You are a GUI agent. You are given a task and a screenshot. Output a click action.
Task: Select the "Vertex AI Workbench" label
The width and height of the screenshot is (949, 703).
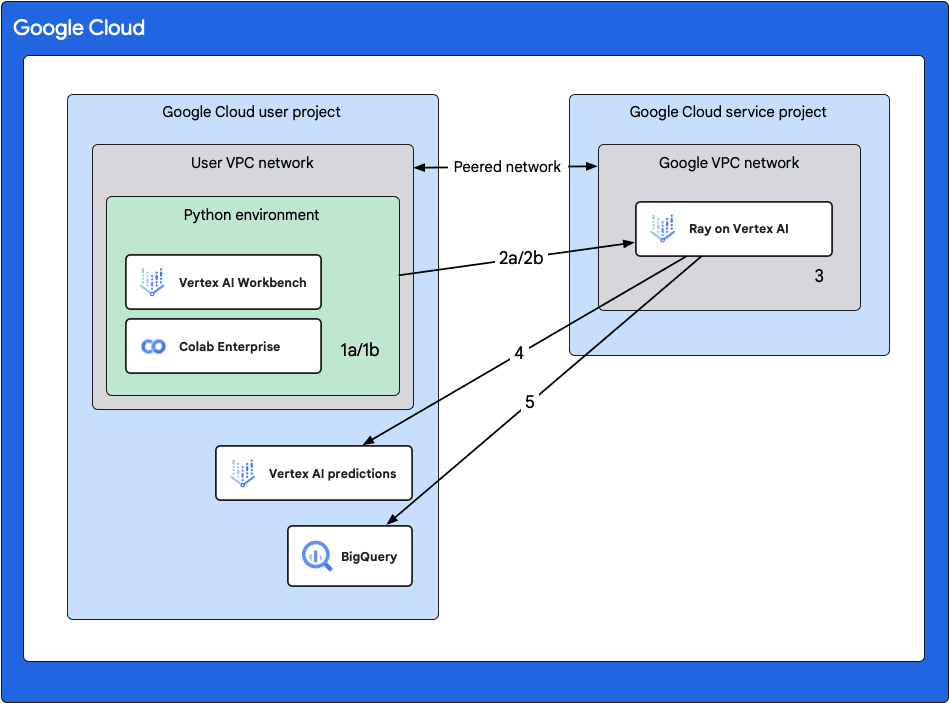(x=243, y=283)
